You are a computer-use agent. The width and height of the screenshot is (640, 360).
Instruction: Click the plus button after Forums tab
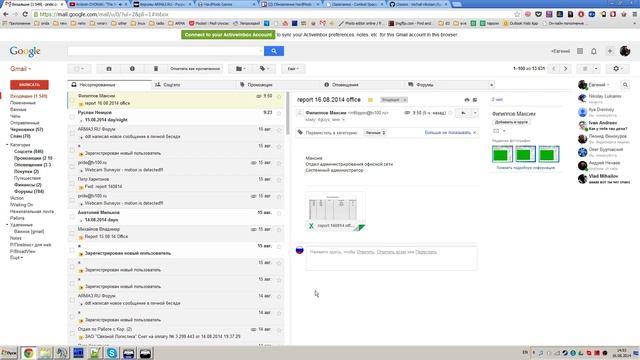[491, 84]
